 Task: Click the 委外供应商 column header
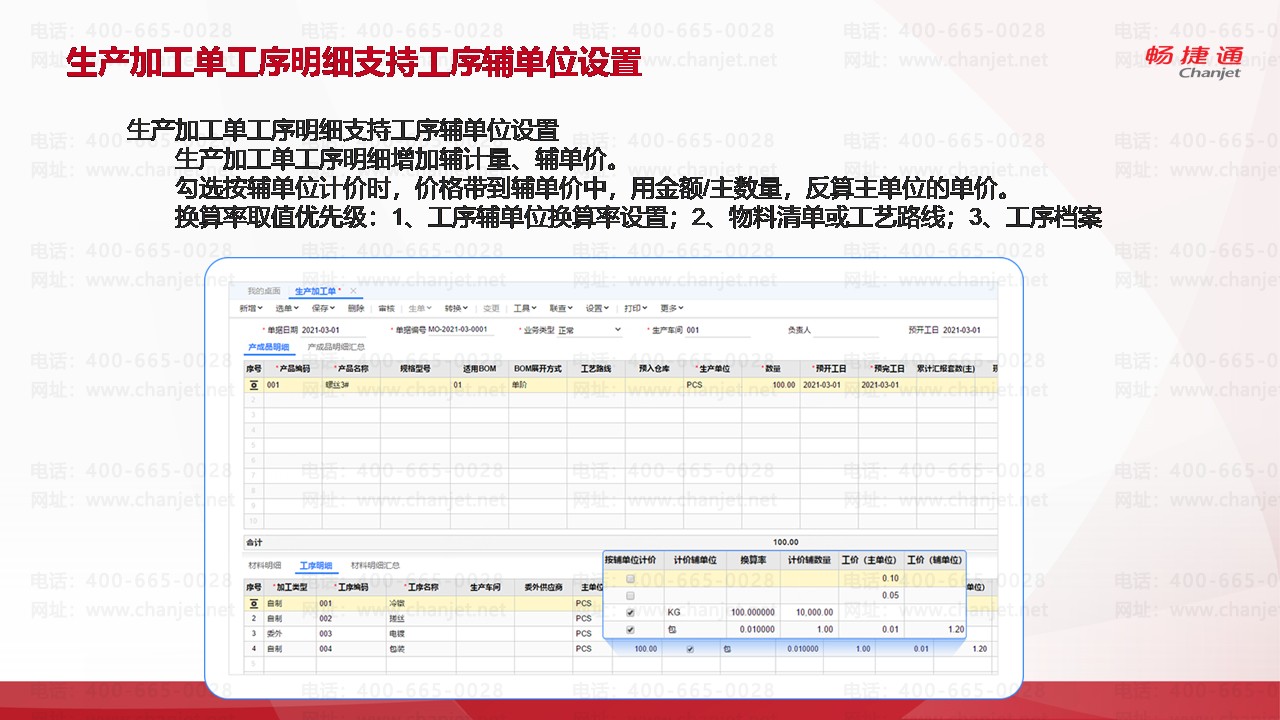click(544, 587)
